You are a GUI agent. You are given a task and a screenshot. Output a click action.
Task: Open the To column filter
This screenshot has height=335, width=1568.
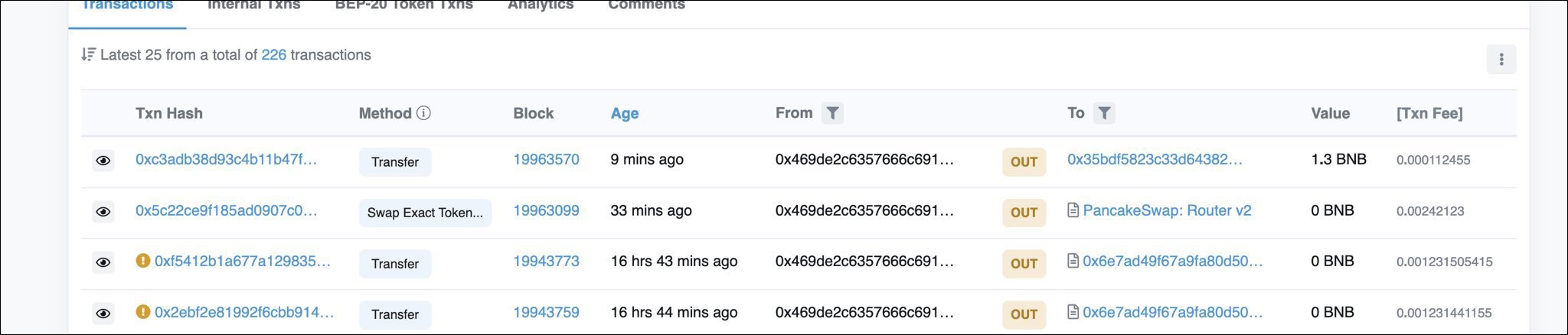(1104, 113)
